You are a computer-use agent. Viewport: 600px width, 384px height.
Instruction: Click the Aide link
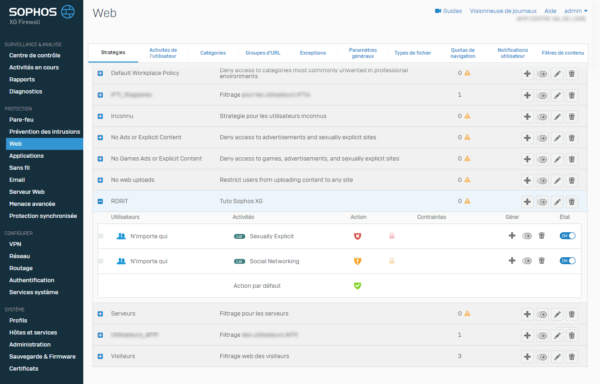coord(550,11)
